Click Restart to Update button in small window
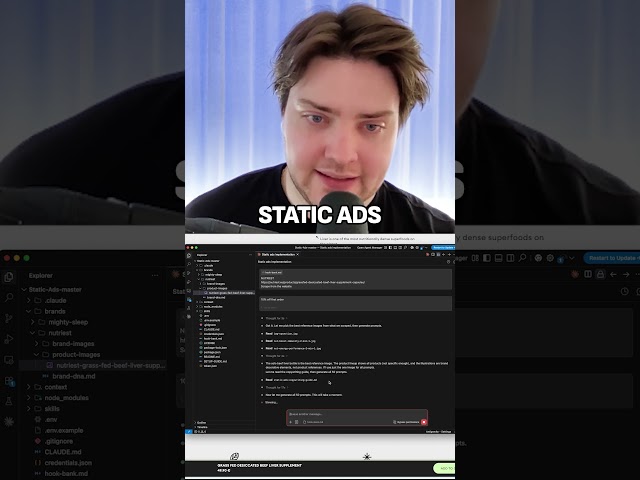The width and height of the screenshot is (640, 480). (x=443, y=247)
